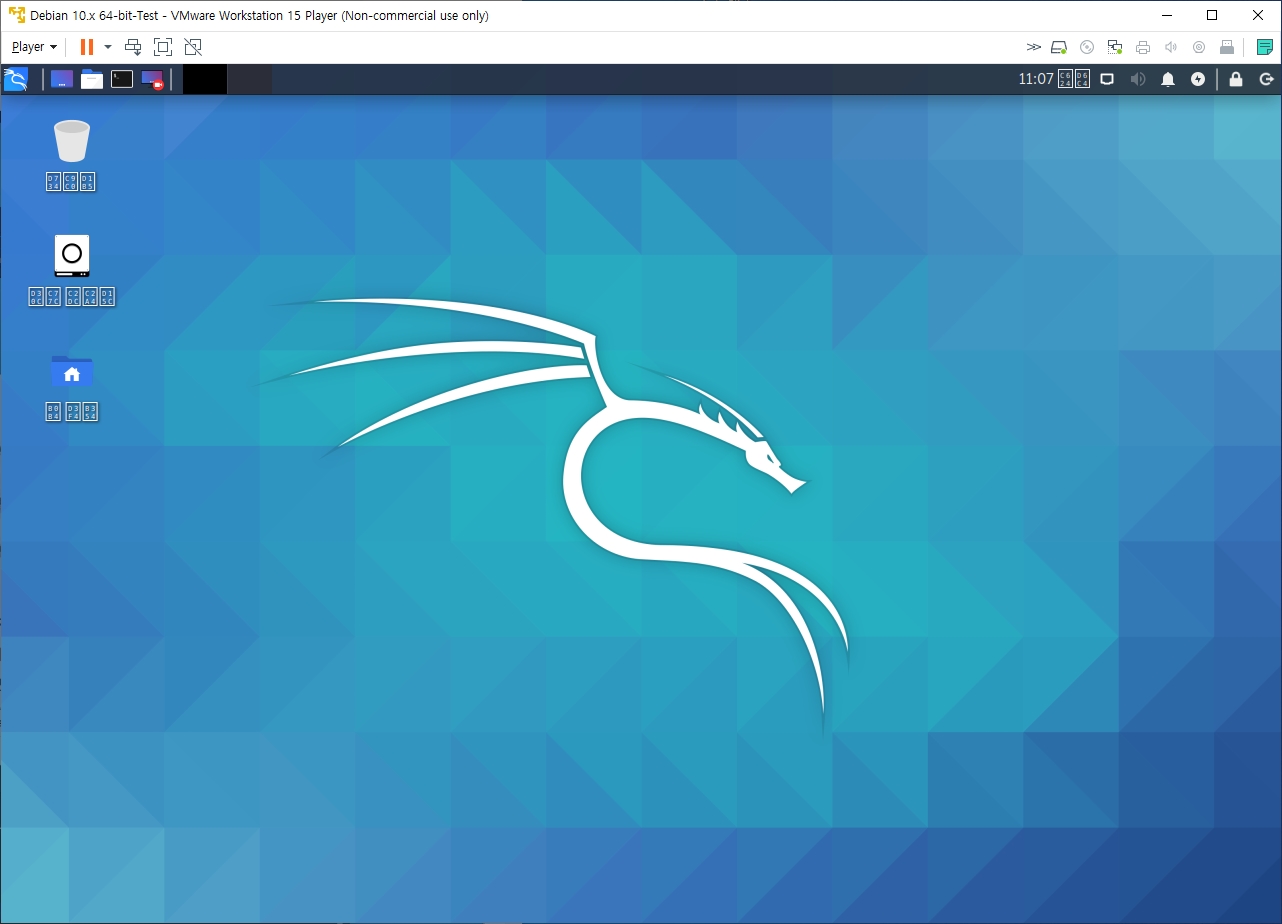Click the USB device icon

click(x=1227, y=47)
